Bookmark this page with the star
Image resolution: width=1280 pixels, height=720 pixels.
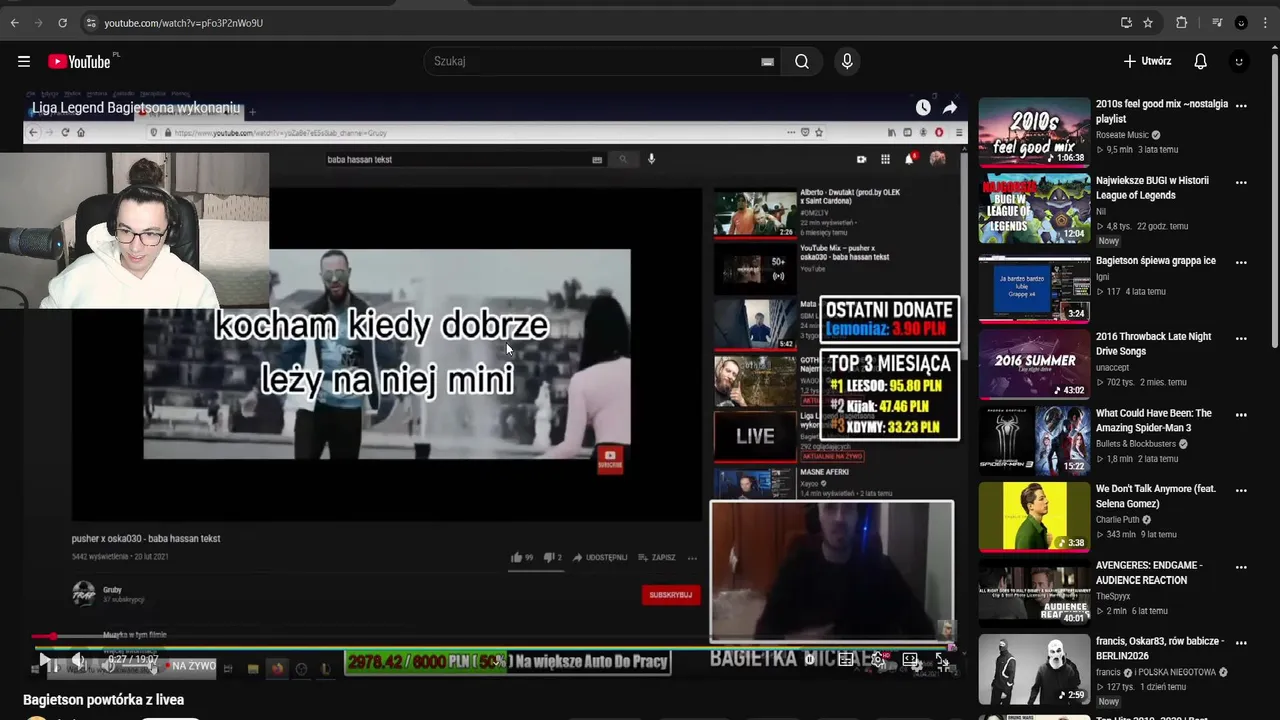(x=1148, y=23)
